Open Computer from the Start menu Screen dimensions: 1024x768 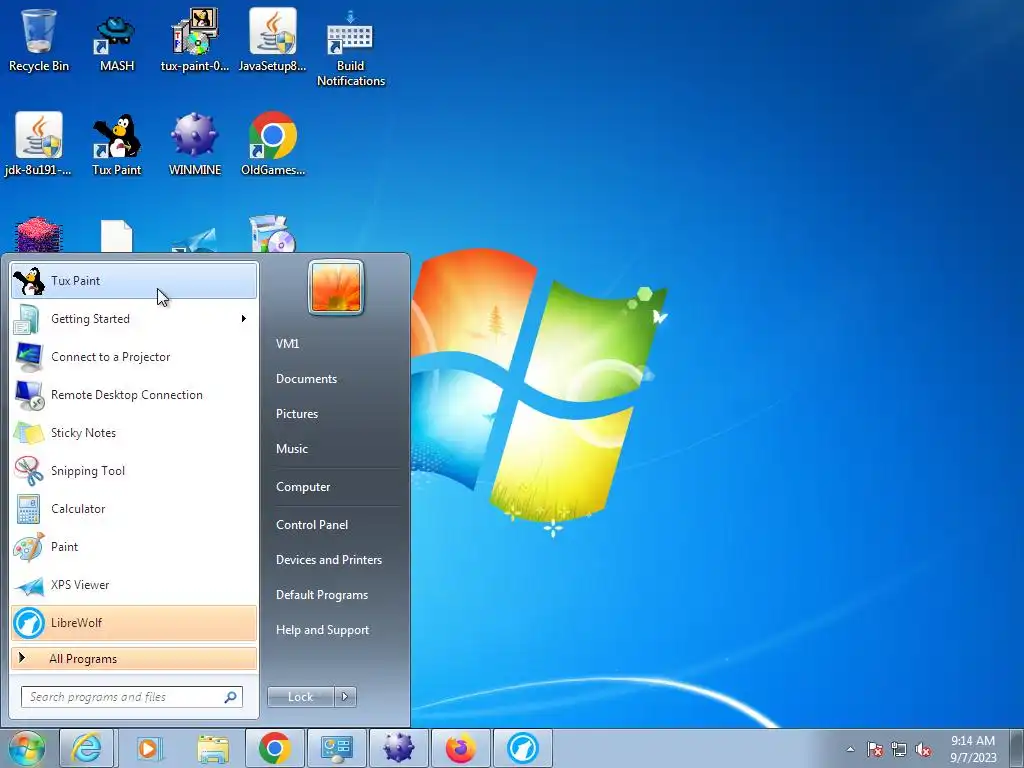click(303, 487)
